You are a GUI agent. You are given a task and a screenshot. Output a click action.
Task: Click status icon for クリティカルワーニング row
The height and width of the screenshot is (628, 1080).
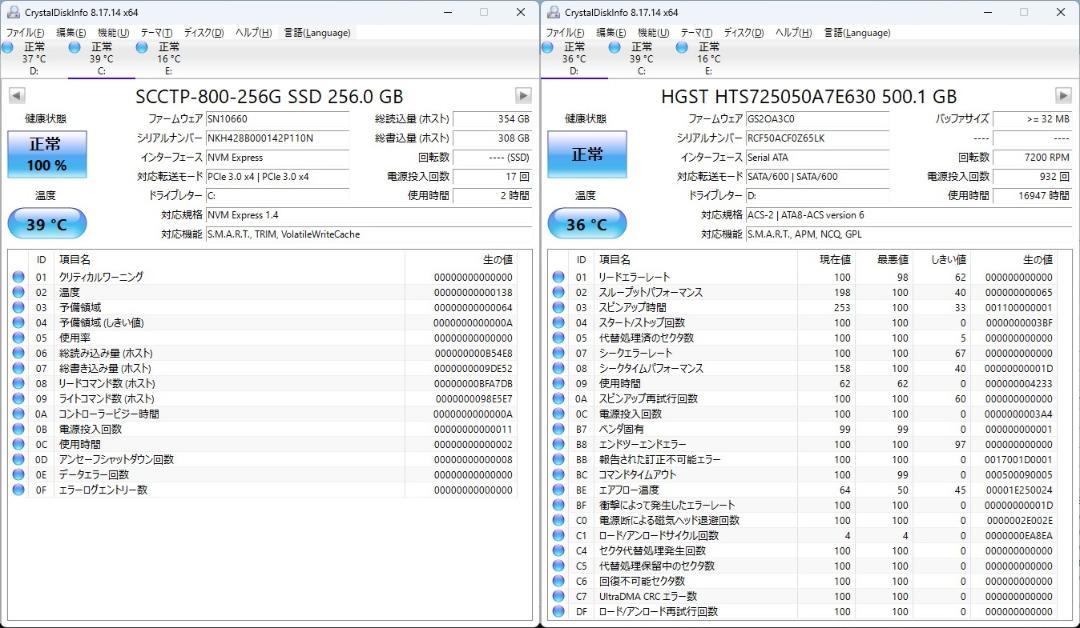(x=19, y=277)
